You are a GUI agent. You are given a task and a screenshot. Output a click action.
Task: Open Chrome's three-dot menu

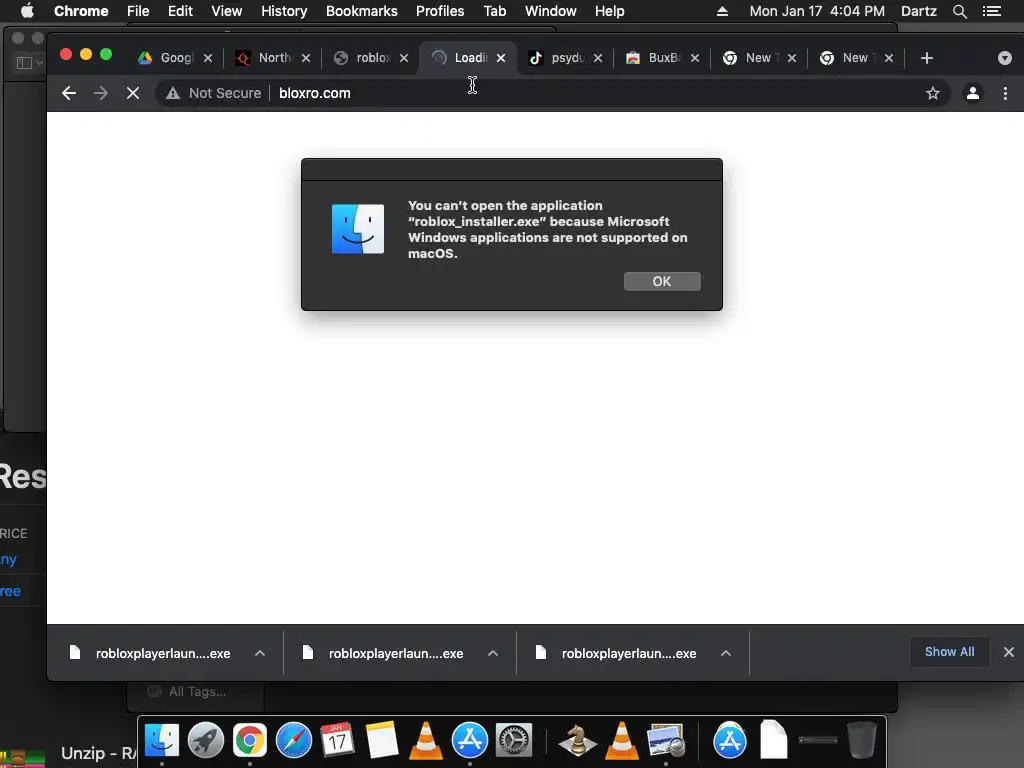[1005, 93]
